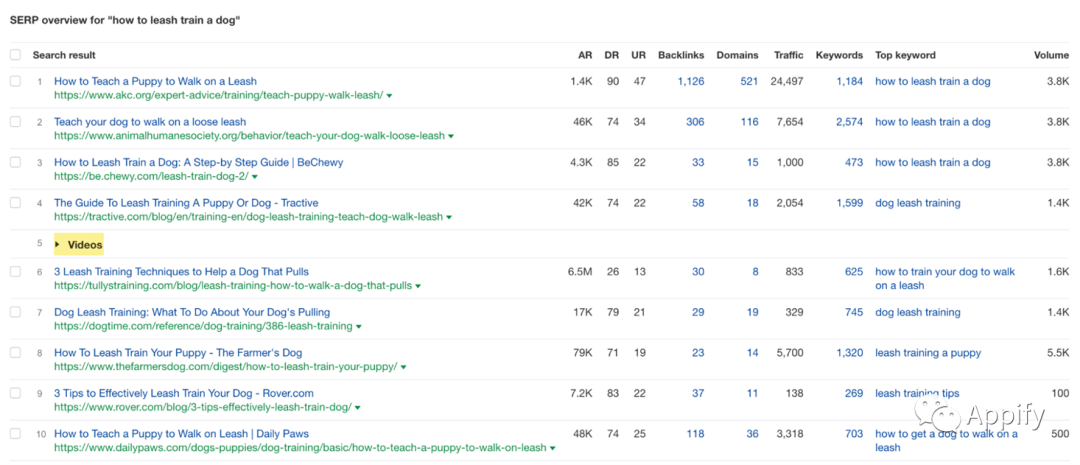Click the Keywords column header

[840, 55]
